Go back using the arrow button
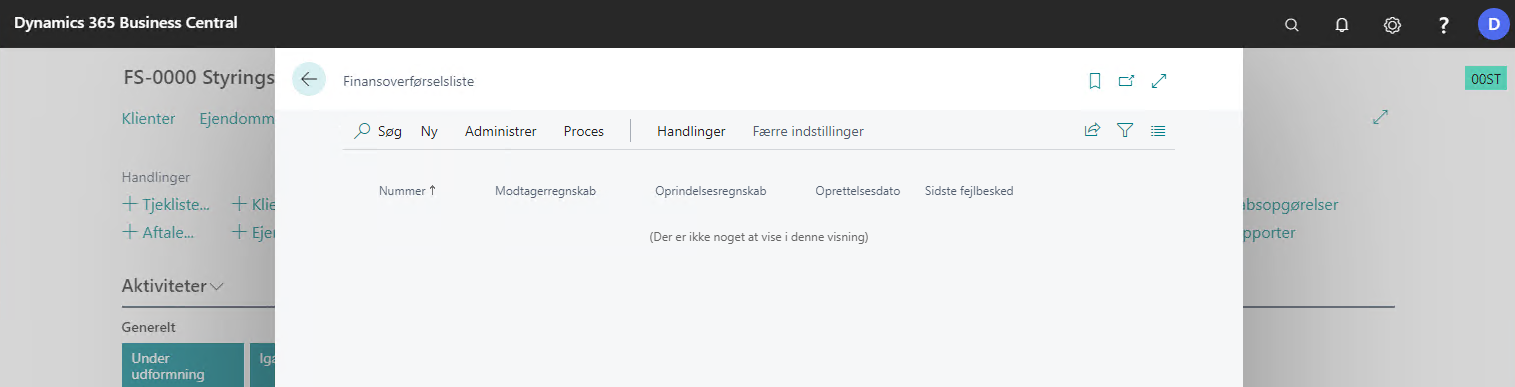Viewport: 1515px width, 387px height. 309,79
